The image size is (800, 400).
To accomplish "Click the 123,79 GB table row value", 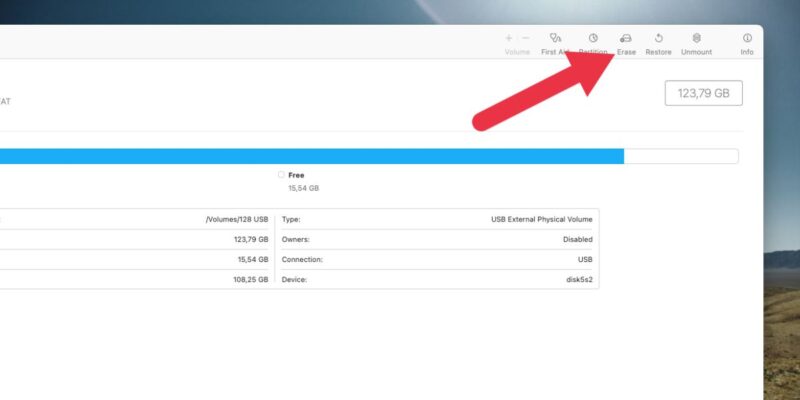I will point(251,239).
